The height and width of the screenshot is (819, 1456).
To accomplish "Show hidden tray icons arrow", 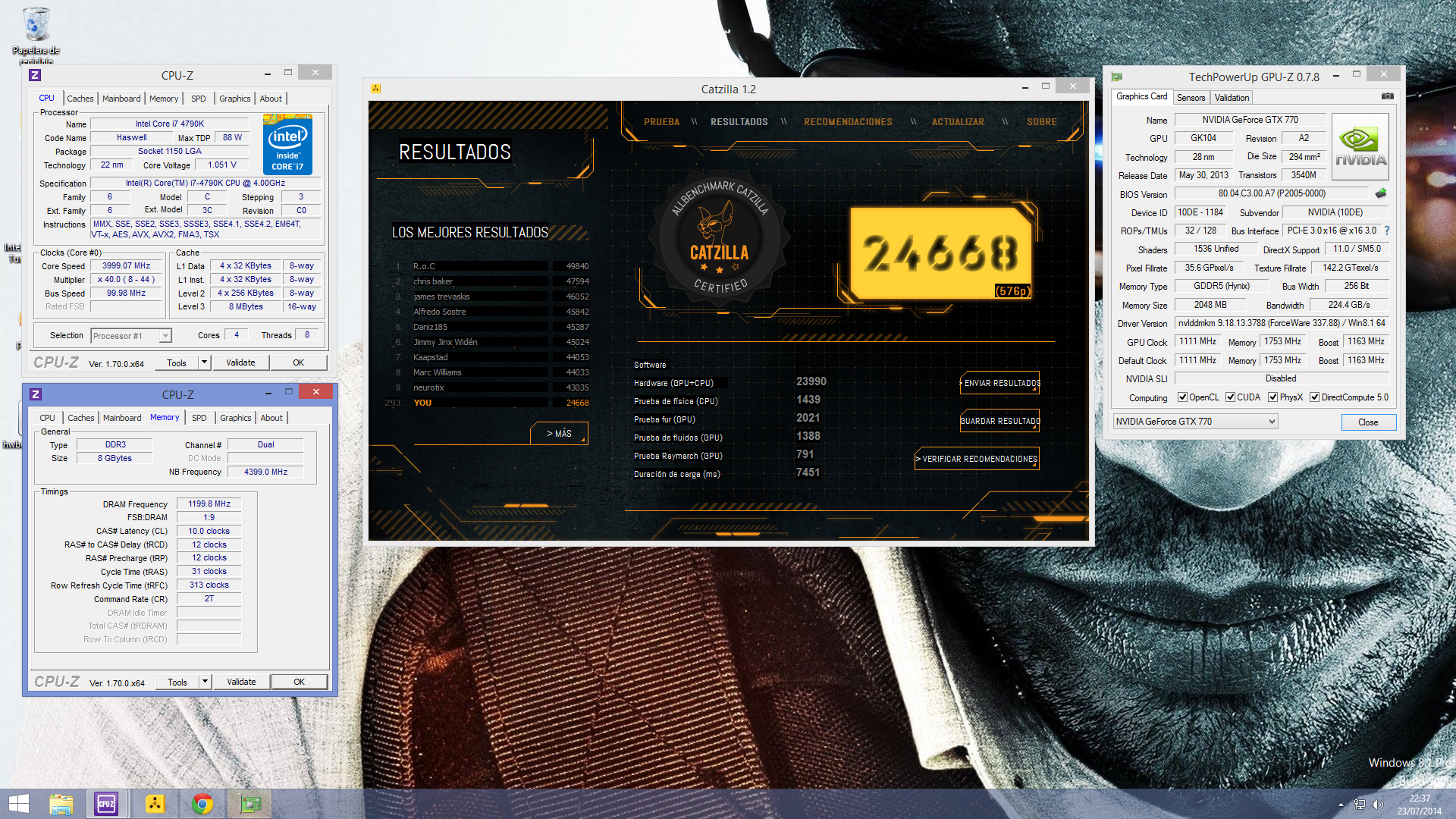I will (1341, 805).
